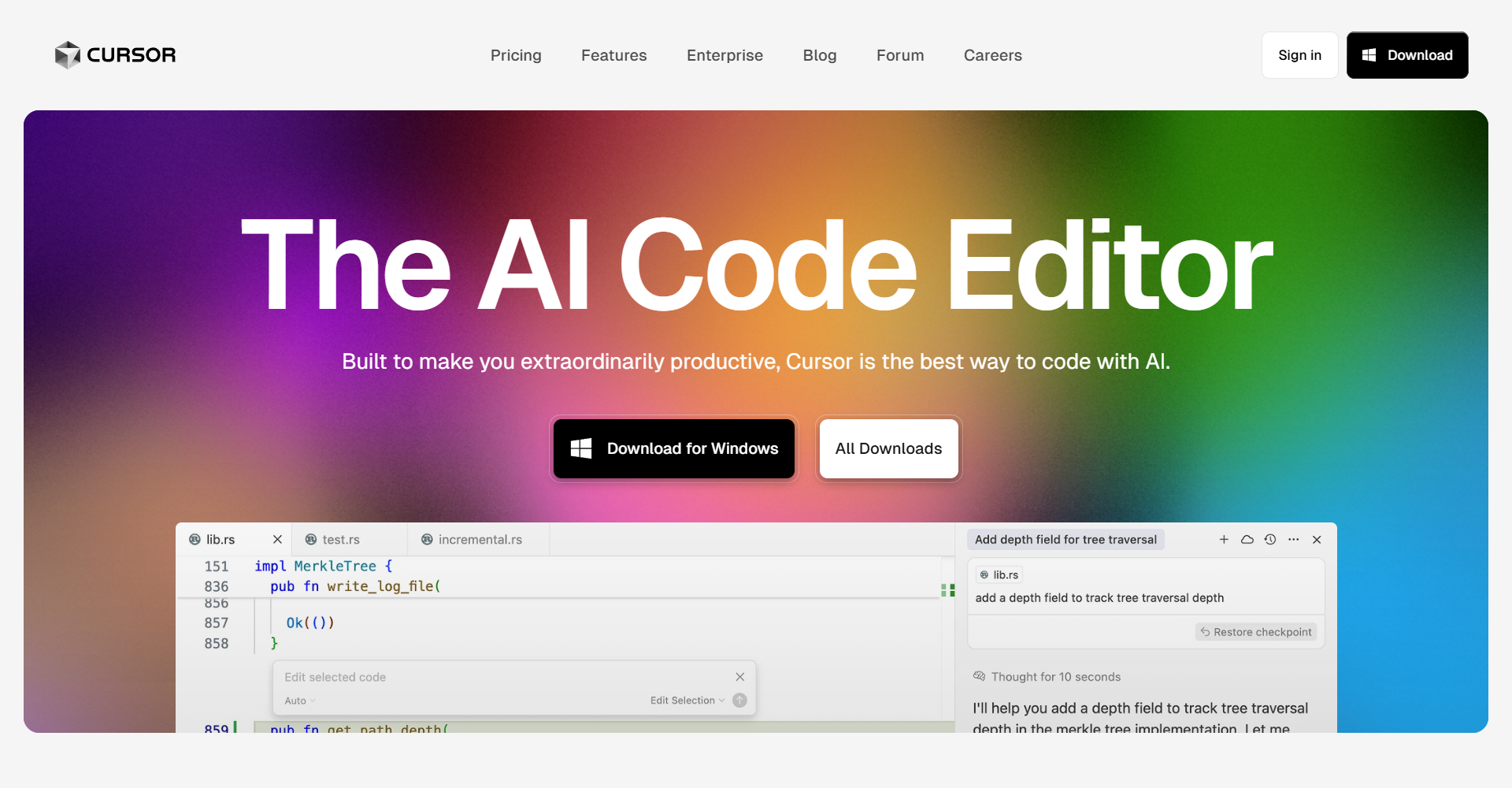This screenshot has width=1512, height=788.
Task: Click line number 857
Action: point(217,623)
